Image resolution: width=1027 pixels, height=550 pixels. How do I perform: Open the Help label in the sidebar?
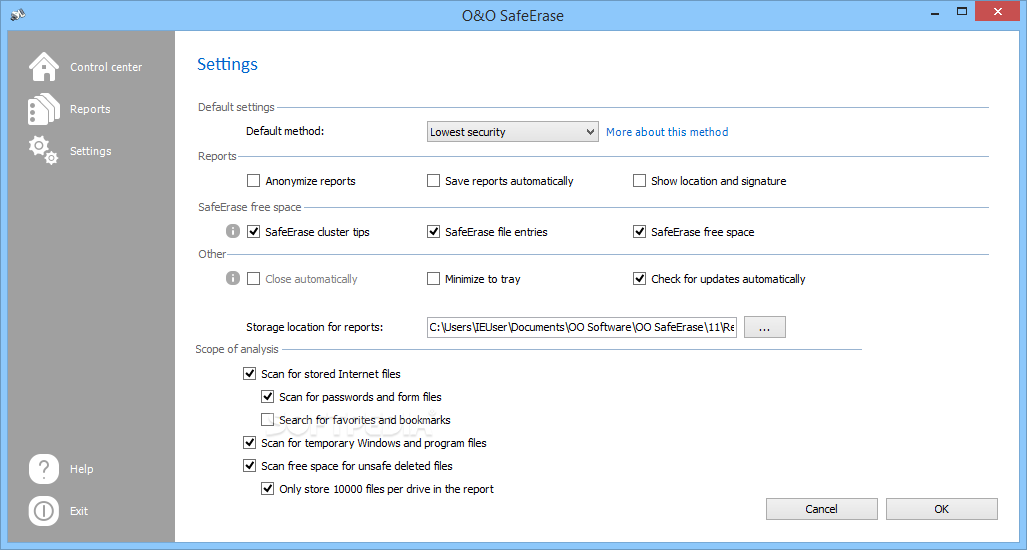point(82,469)
